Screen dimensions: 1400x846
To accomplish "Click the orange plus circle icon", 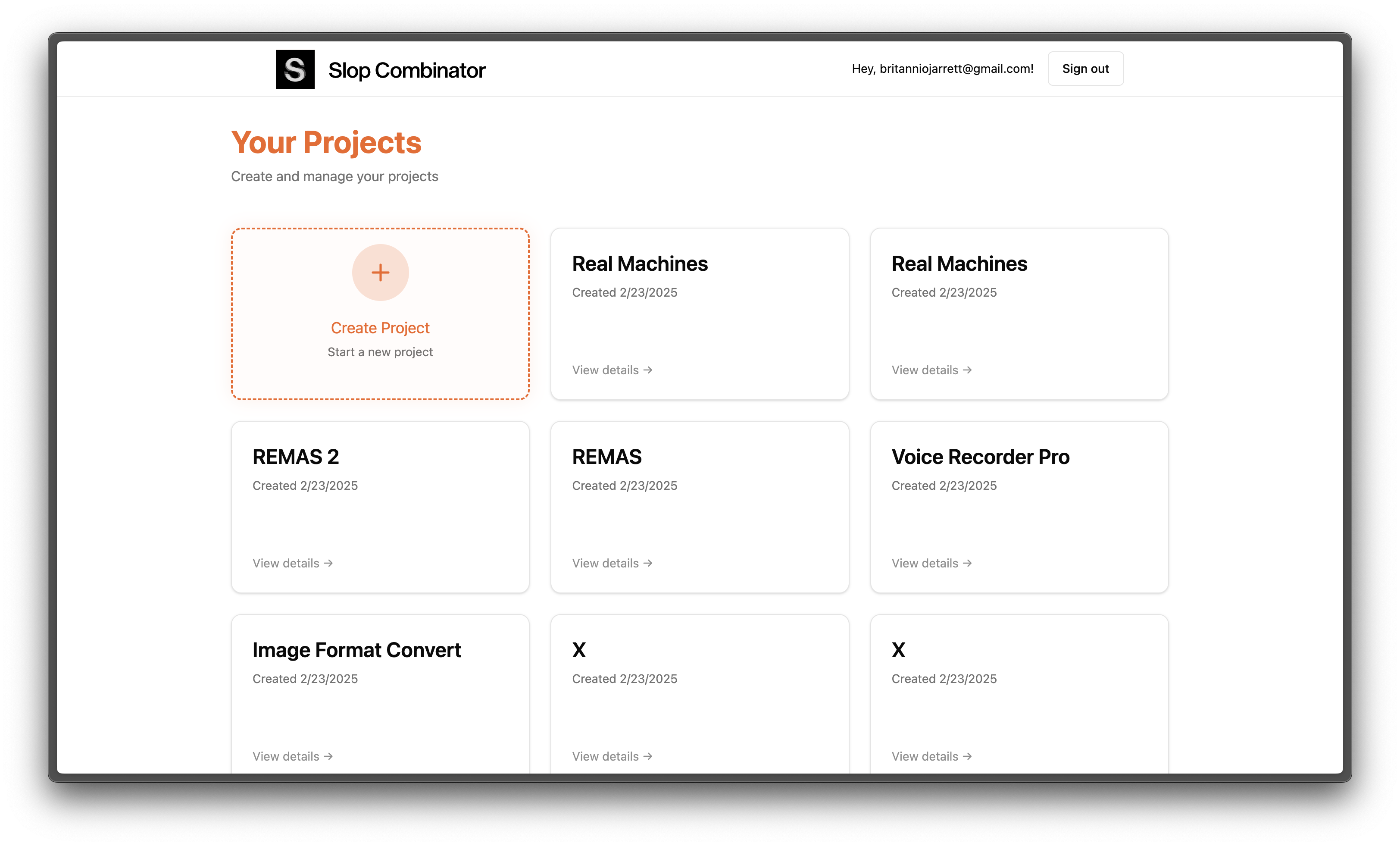I will pos(380,273).
